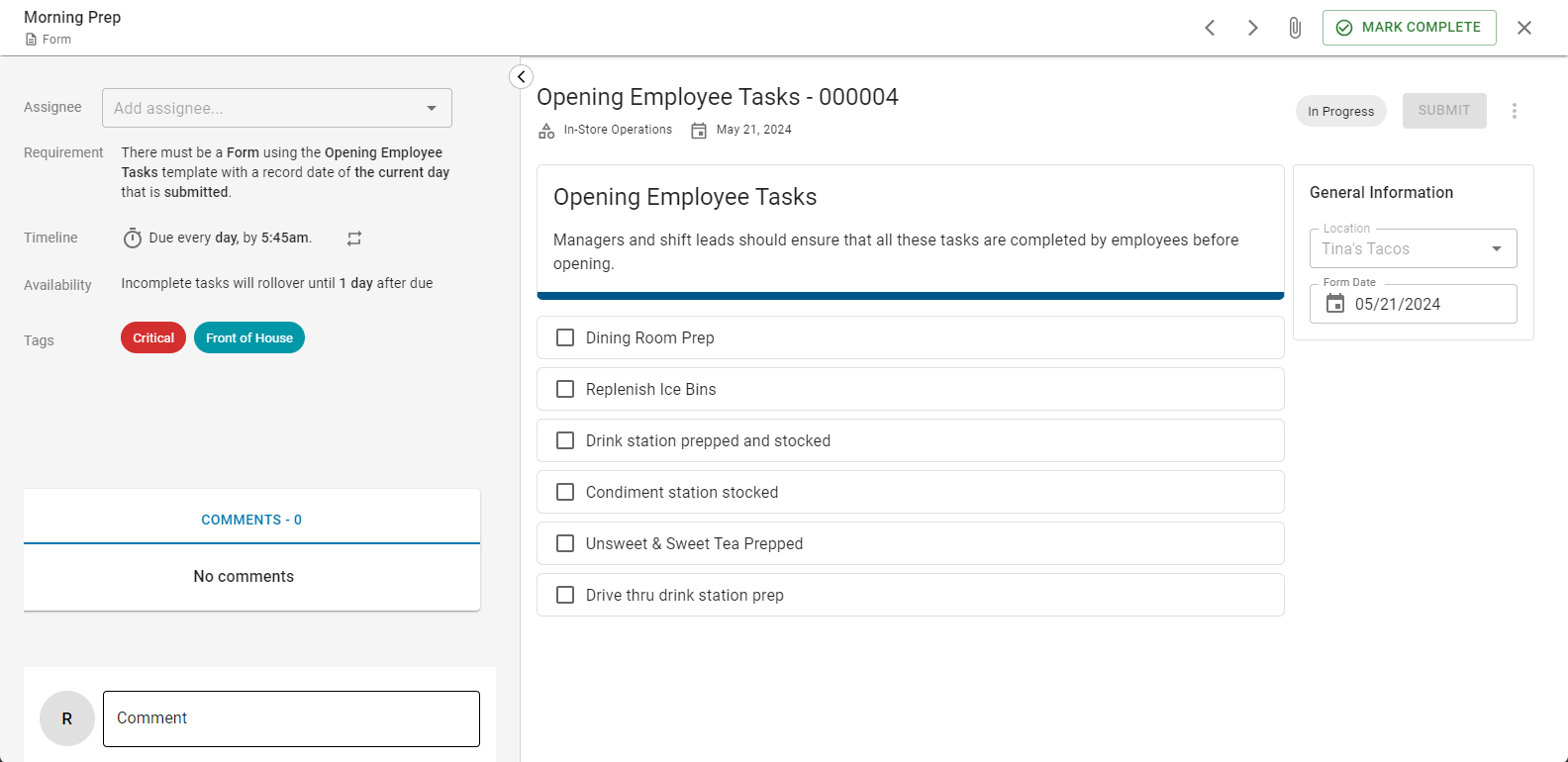Click the recurrence repeat icon in Timeline
Screen dimensions: 1568x762
pyautogui.click(x=354, y=238)
